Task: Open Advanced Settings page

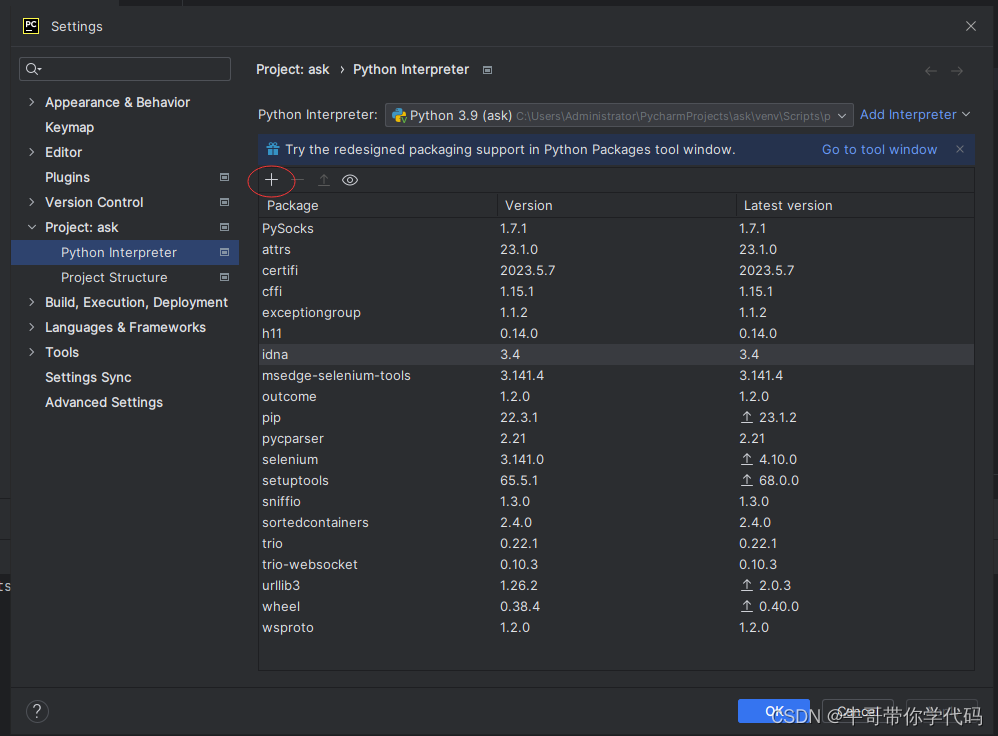Action: 104,402
